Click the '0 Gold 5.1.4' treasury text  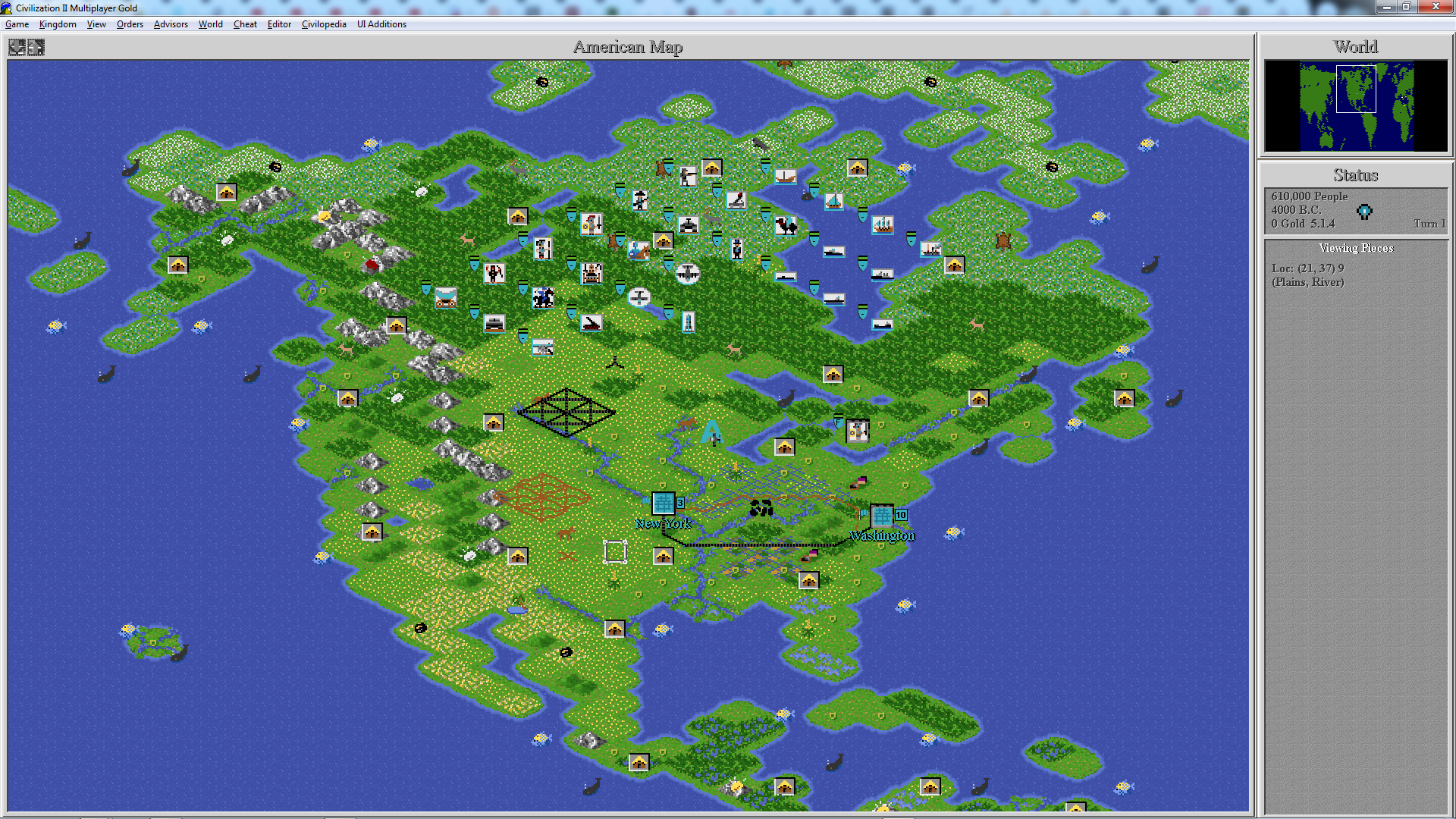pyautogui.click(x=1303, y=224)
